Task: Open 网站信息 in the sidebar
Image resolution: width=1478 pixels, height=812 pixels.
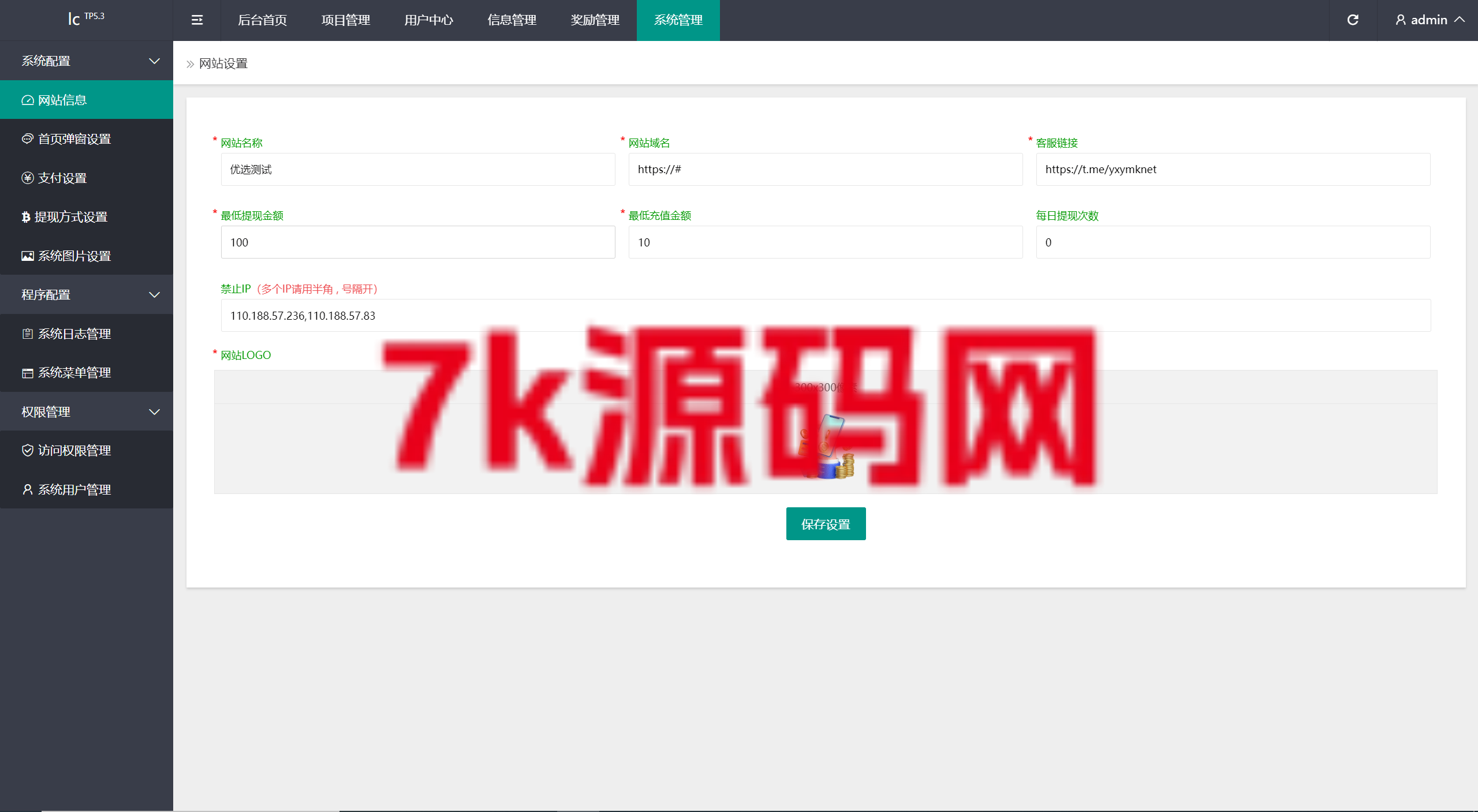Action: [87, 100]
